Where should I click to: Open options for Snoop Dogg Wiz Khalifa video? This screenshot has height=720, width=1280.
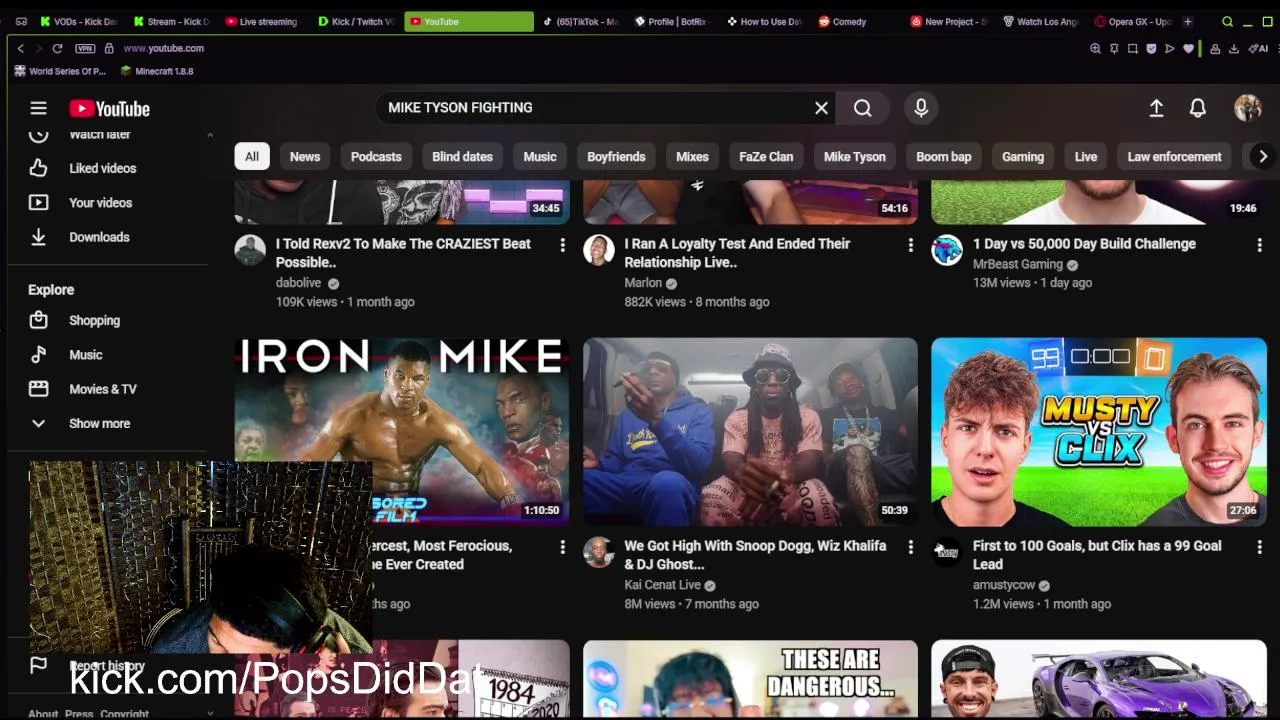[x=910, y=547]
